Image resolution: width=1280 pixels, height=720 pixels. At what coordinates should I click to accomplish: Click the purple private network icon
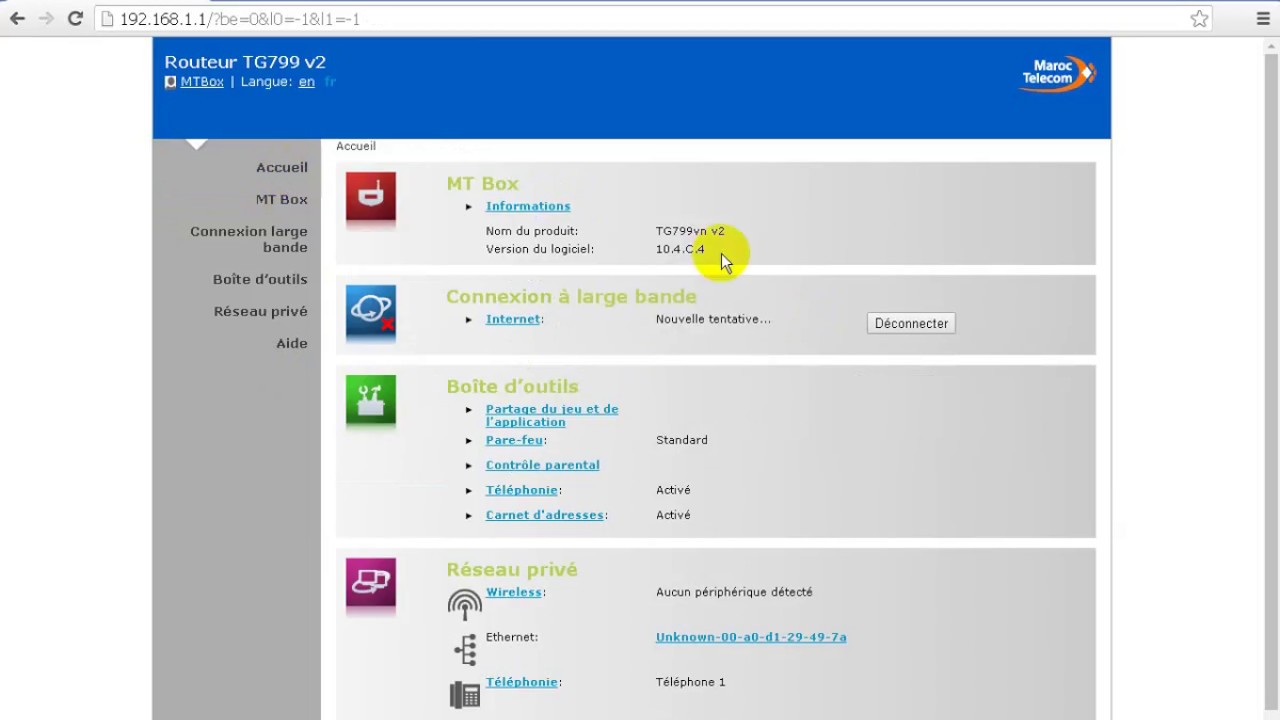[x=371, y=583]
